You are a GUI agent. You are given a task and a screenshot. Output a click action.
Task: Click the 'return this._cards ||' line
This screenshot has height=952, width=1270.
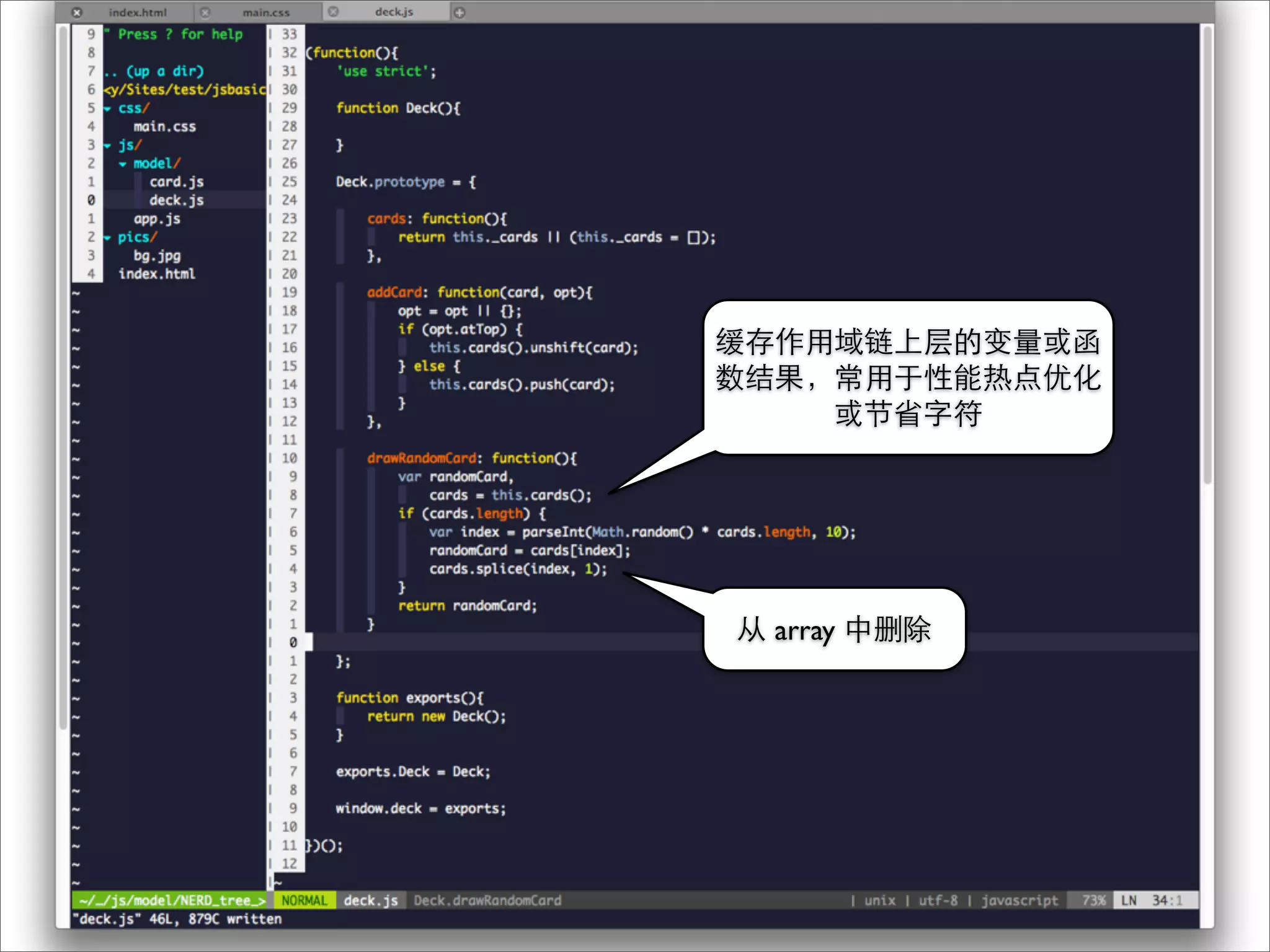[557, 237]
